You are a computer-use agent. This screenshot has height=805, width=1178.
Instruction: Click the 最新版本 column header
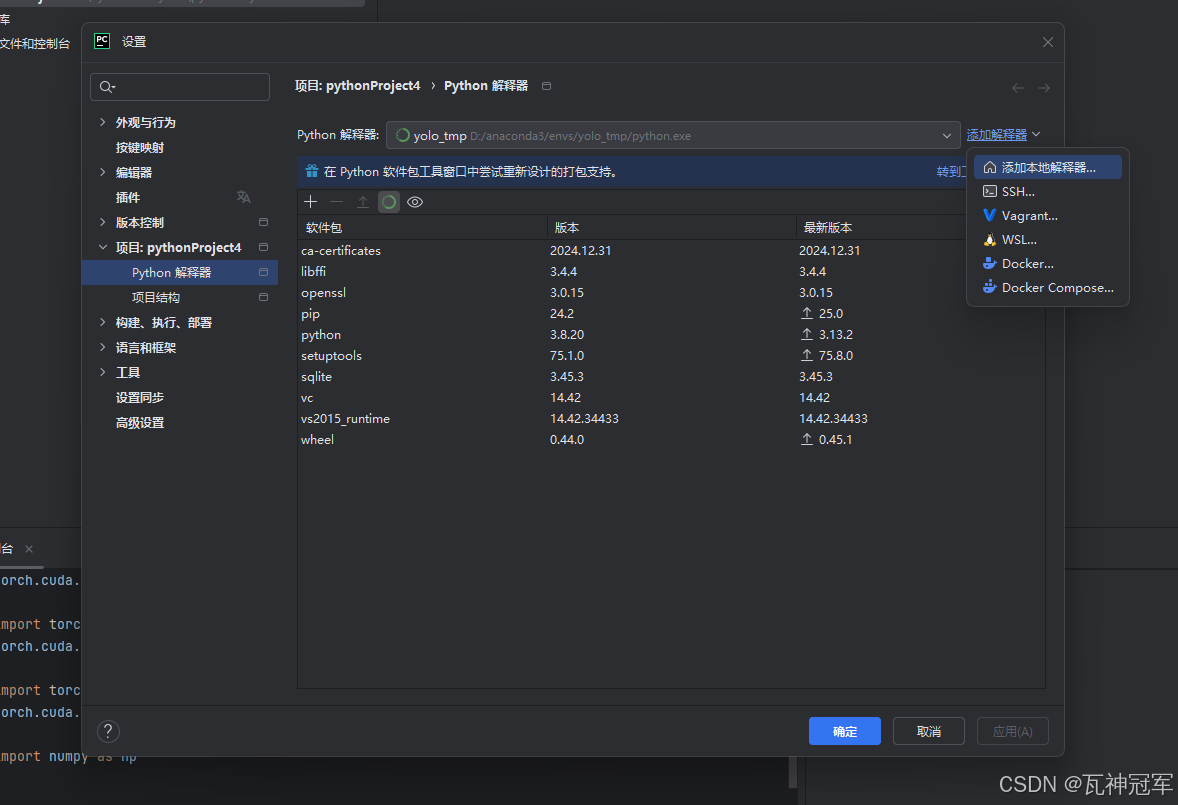pos(880,228)
